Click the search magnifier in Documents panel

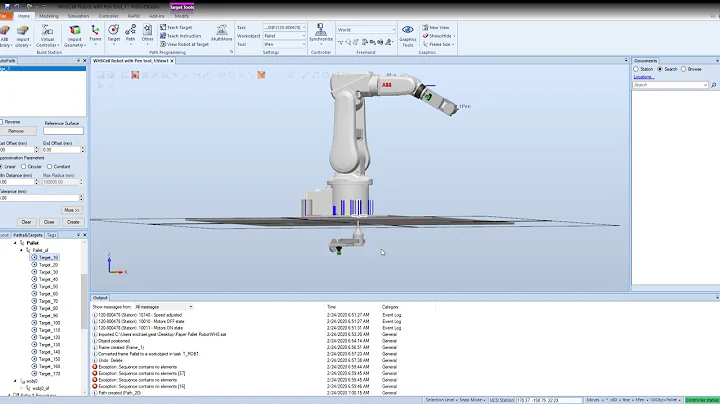pos(714,85)
